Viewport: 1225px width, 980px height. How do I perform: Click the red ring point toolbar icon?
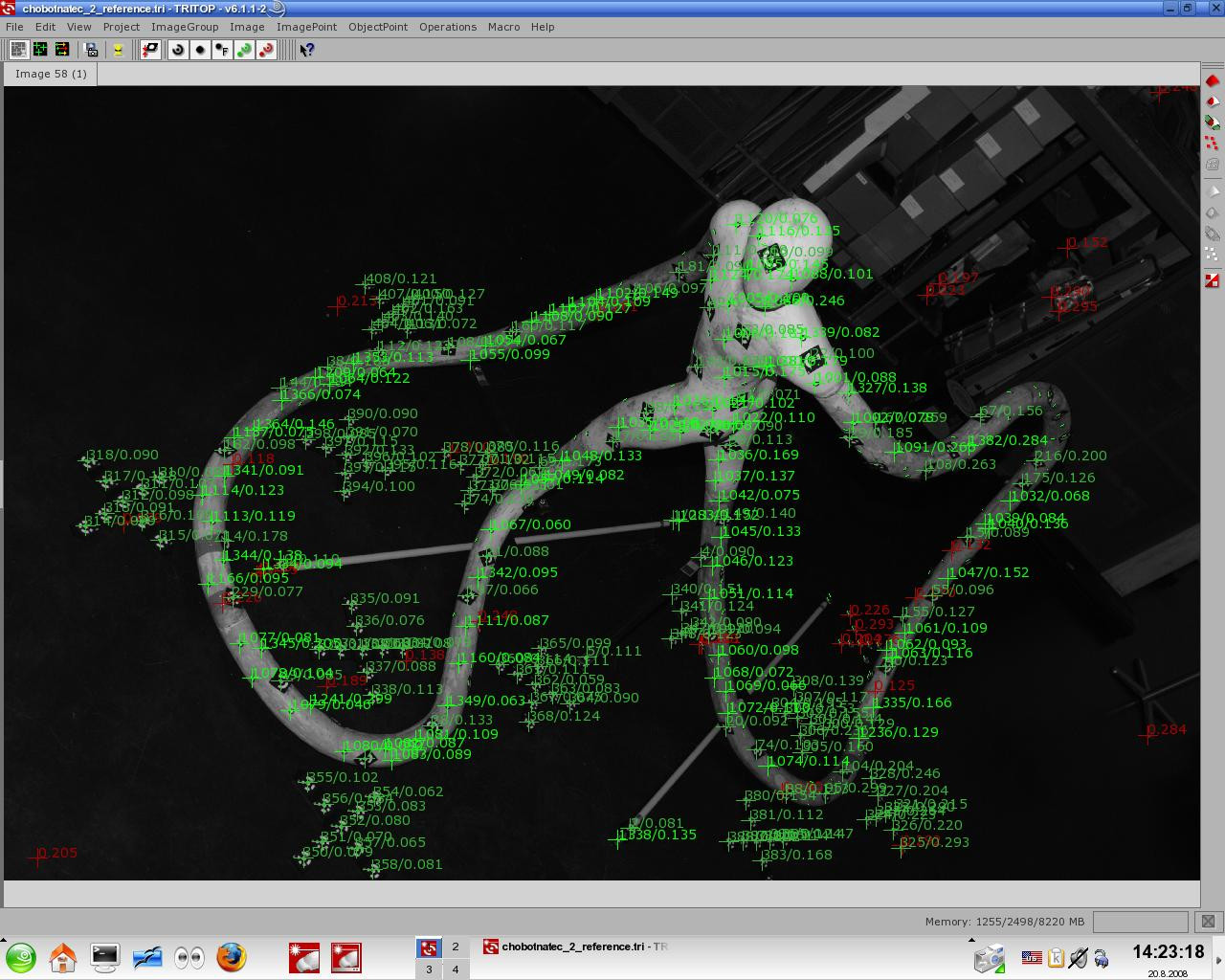pyautogui.click(x=266, y=50)
